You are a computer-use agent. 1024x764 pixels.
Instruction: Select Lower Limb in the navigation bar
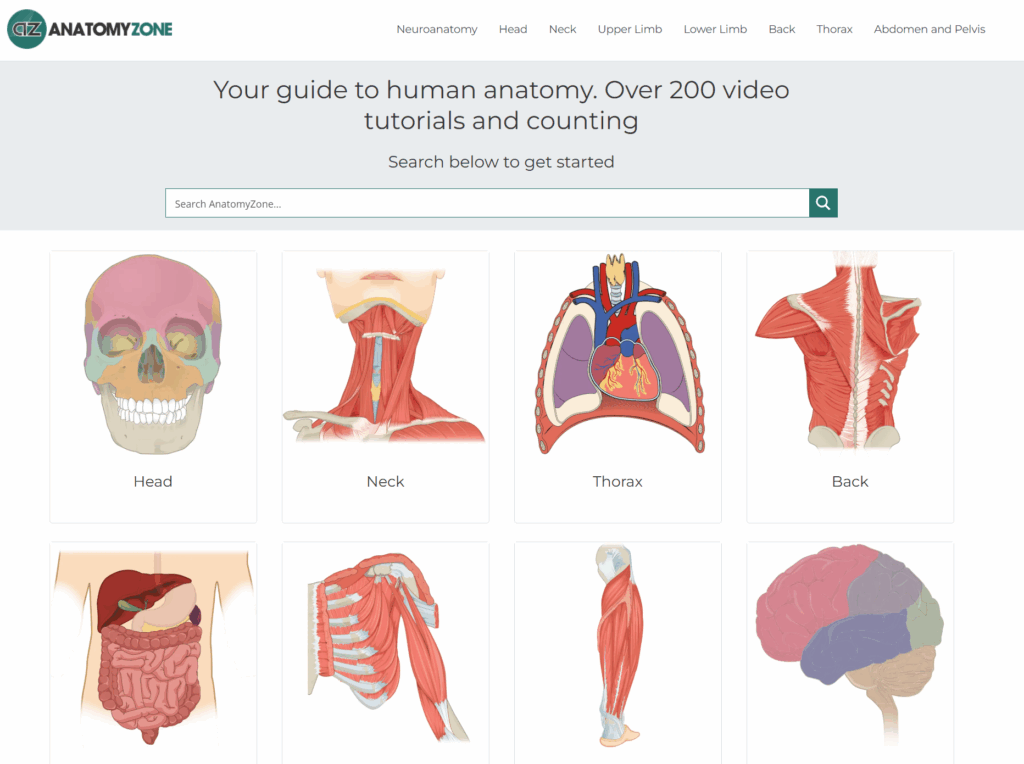coord(715,29)
